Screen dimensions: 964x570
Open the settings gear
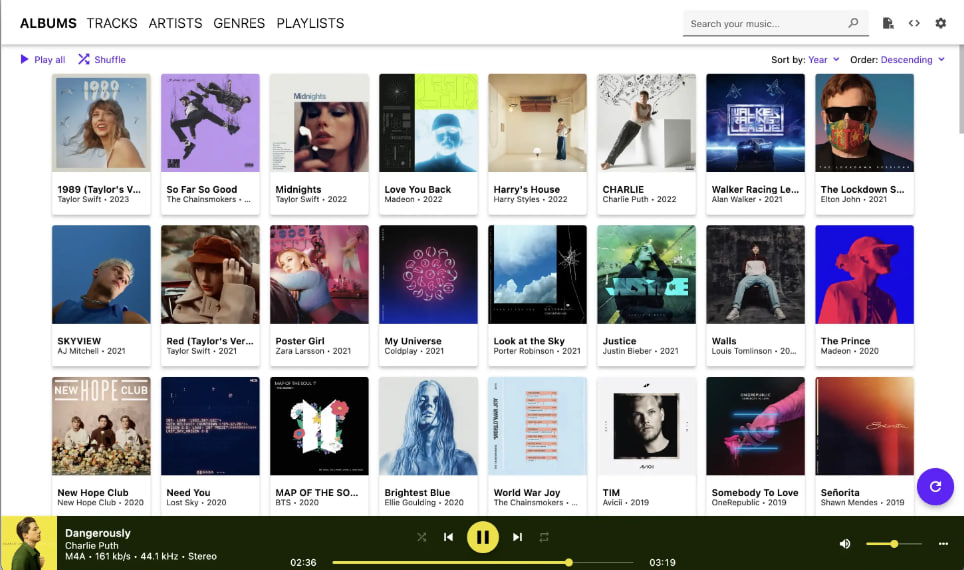coord(941,23)
